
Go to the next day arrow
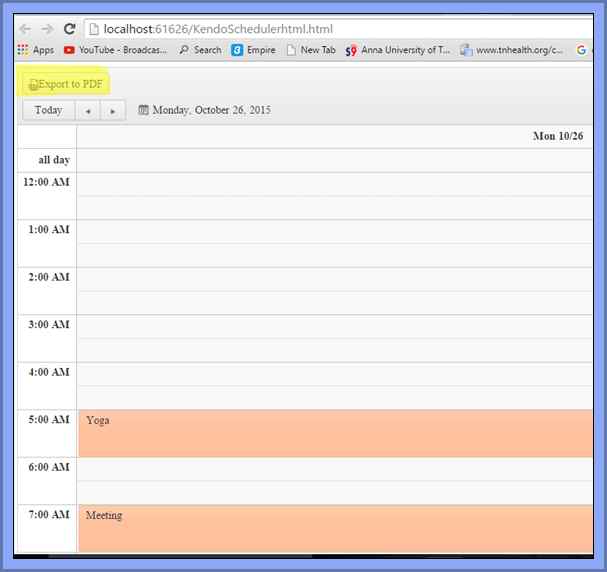(x=113, y=111)
